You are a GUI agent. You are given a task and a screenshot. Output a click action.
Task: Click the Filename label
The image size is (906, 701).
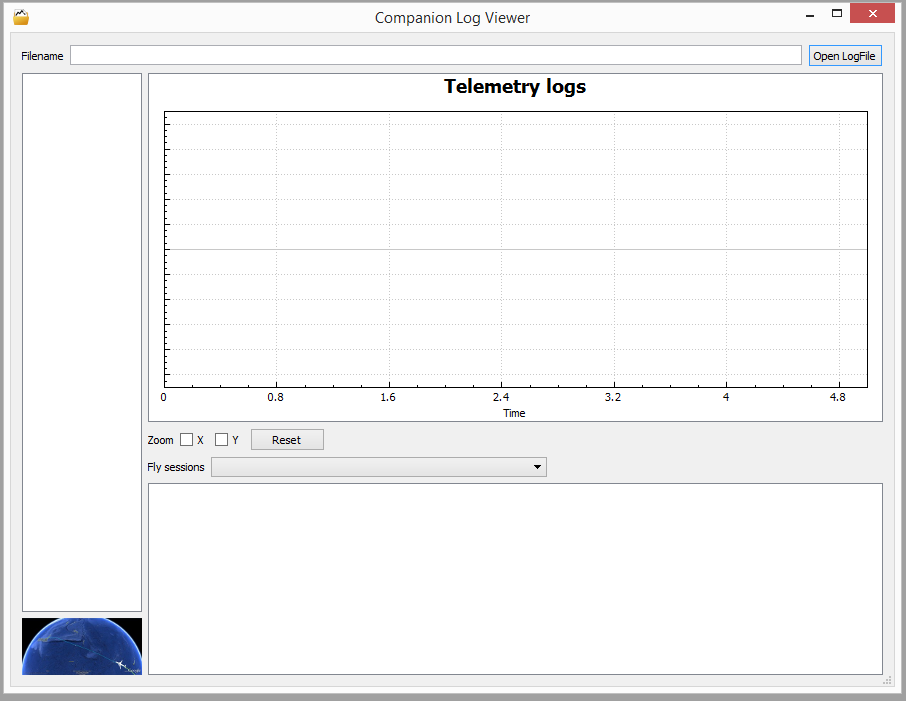point(42,56)
